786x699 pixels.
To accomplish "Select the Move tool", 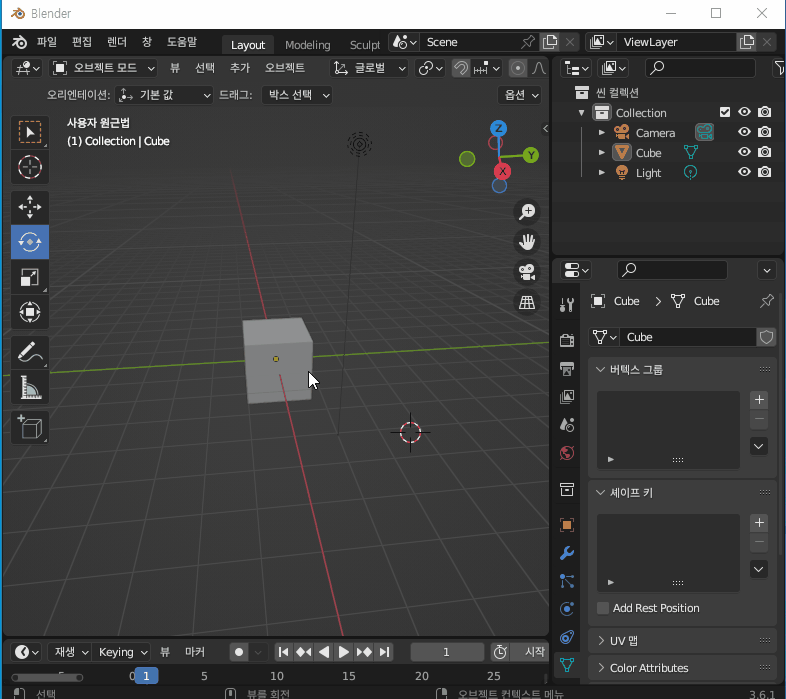I will pos(30,207).
